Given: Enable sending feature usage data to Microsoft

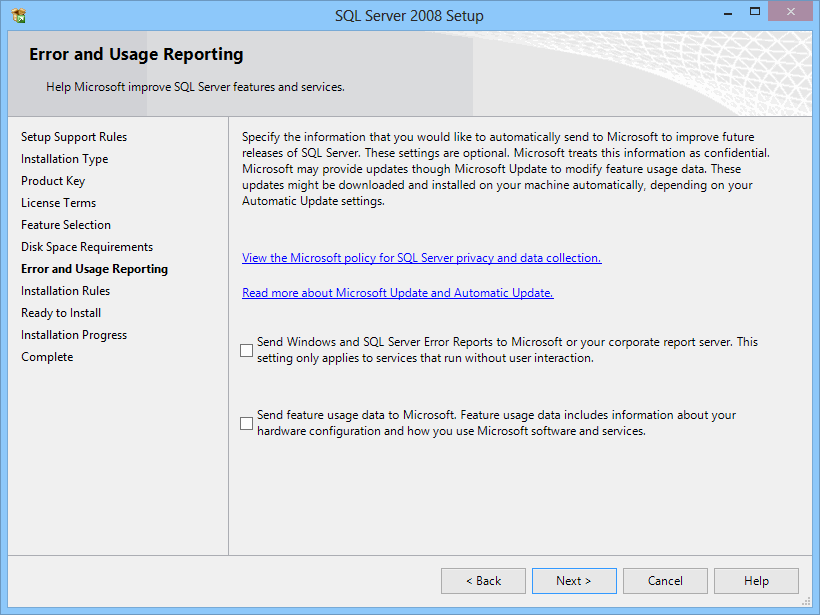Looking at the screenshot, I should click(246, 423).
